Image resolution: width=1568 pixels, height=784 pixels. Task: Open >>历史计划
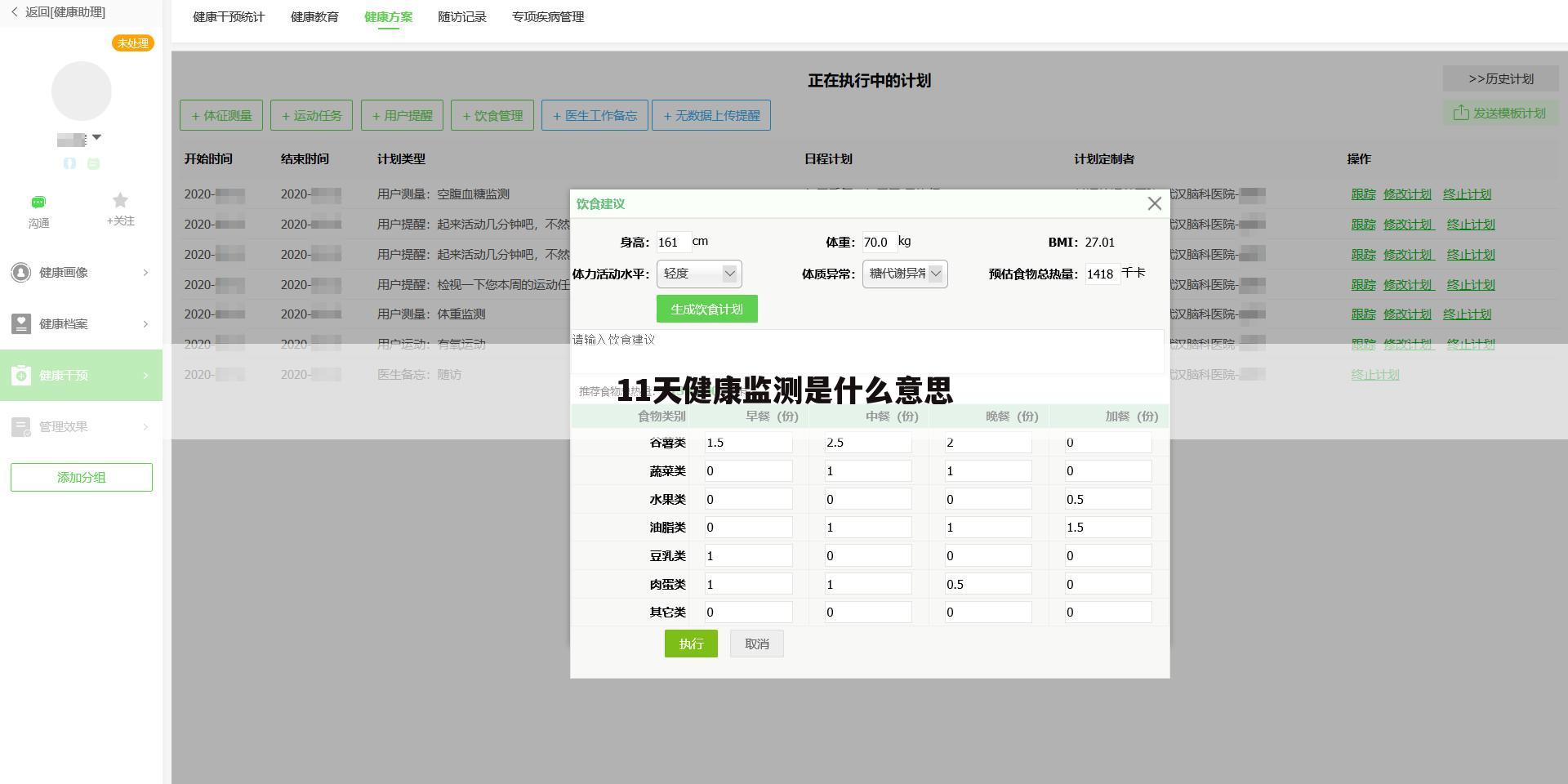[x=1500, y=78]
